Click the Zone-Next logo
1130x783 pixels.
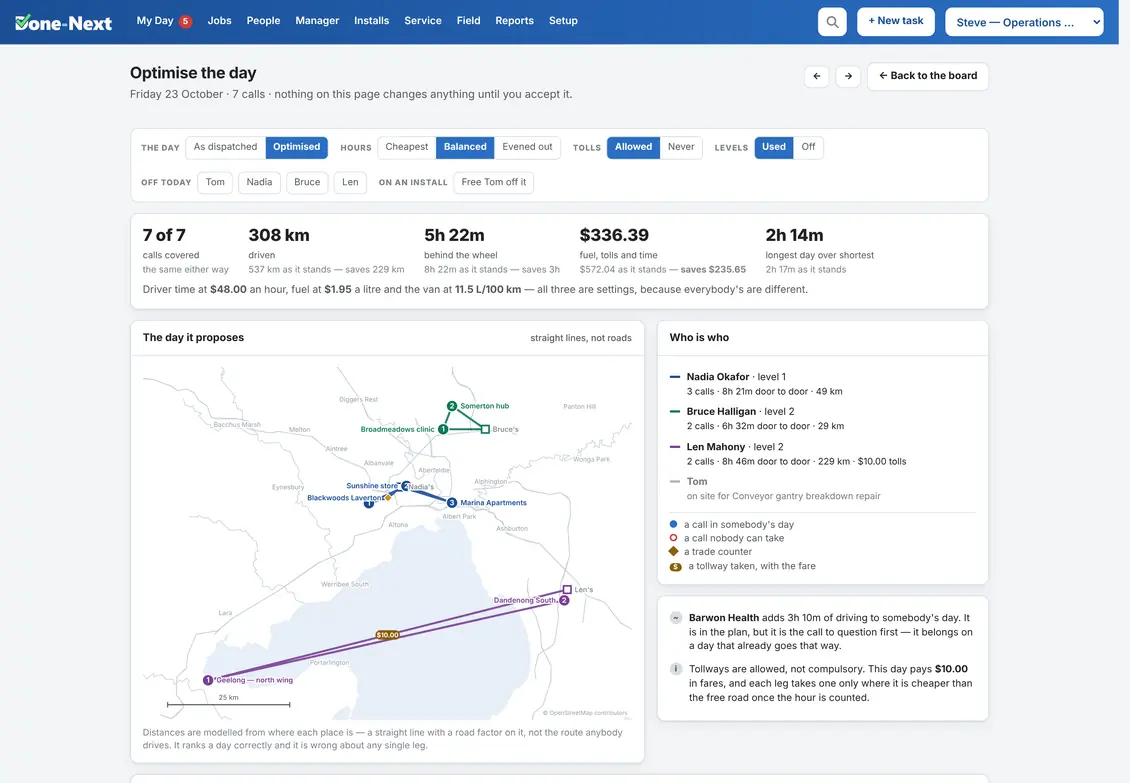click(x=63, y=22)
